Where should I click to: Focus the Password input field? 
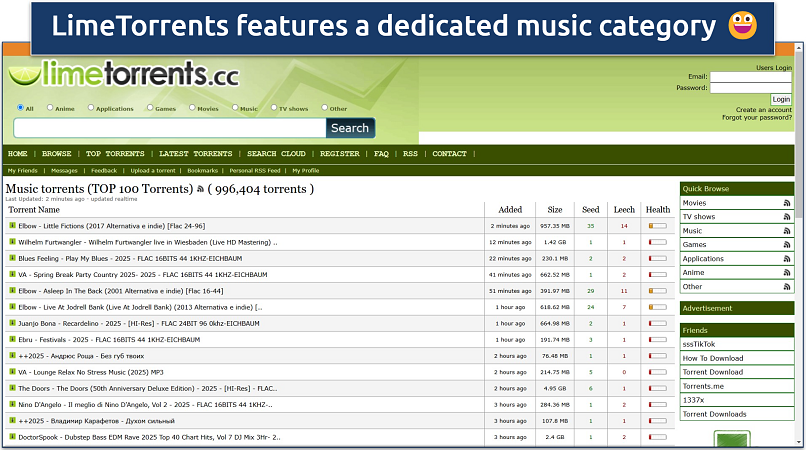point(750,88)
